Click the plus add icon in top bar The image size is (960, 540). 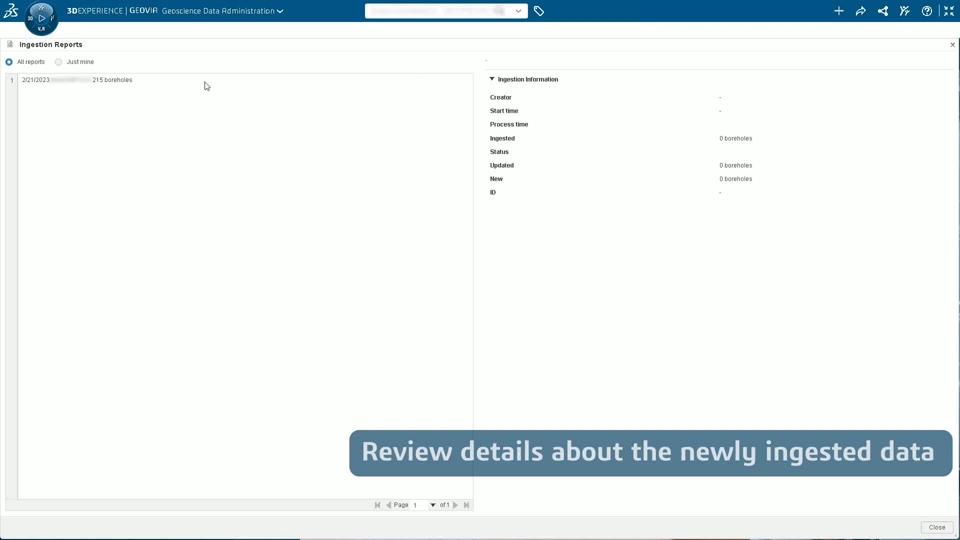tap(839, 11)
